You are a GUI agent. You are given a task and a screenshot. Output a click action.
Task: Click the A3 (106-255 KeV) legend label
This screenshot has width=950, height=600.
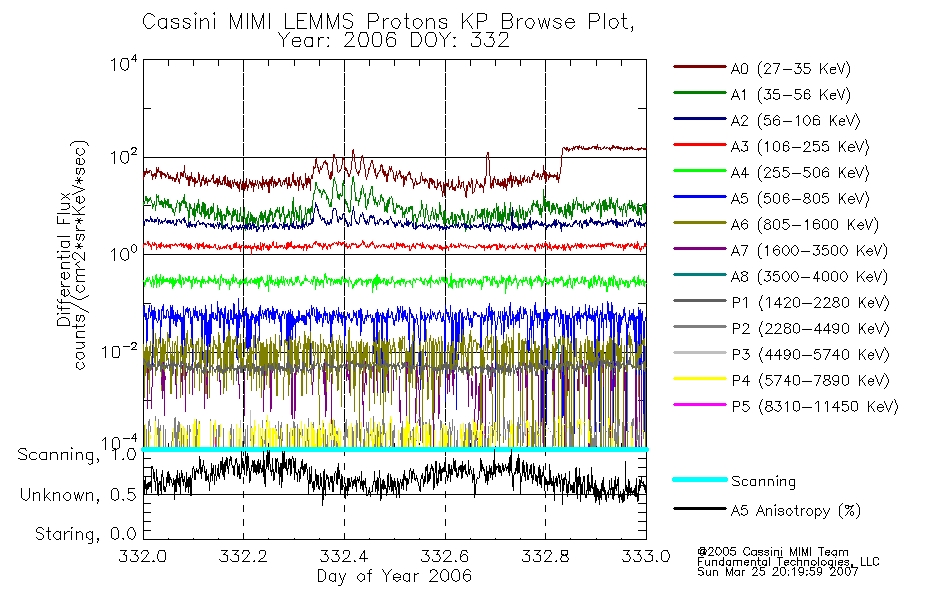pos(800,147)
